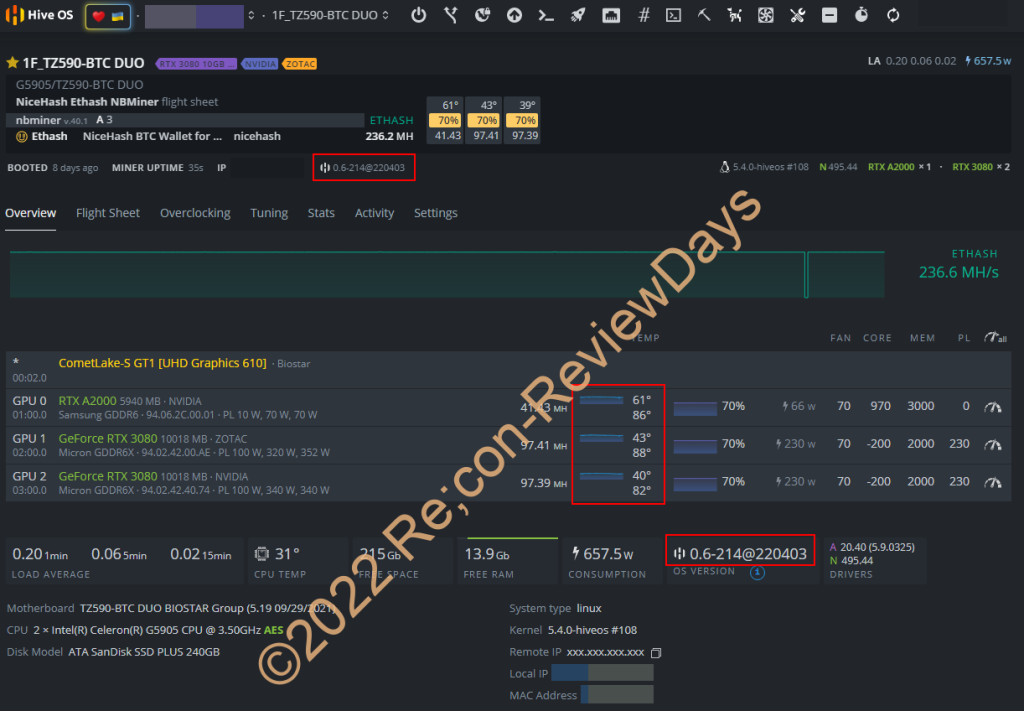Copy the Remote IP using copy icon
Image resolution: width=1024 pixels, height=711 pixels.
coord(656,652)
